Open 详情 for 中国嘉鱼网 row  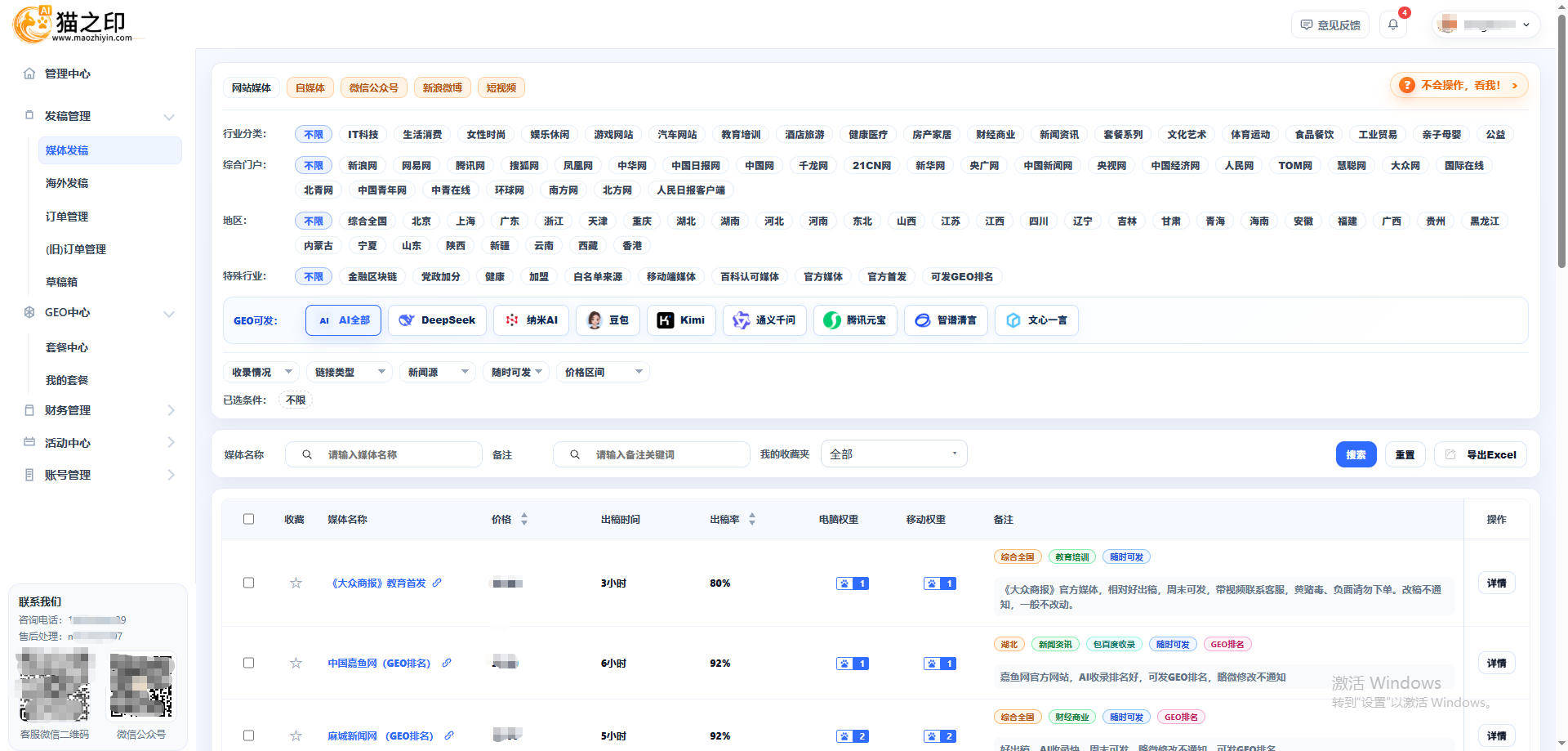point(1496,663)
